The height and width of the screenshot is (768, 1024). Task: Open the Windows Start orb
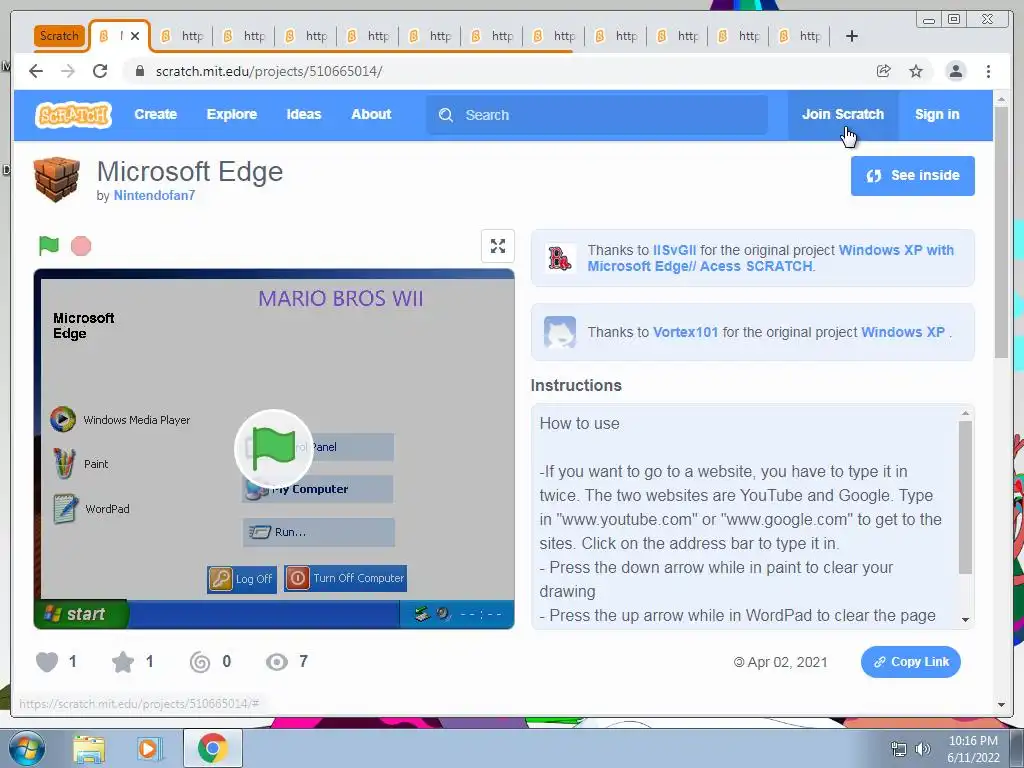tap(26, 748)
